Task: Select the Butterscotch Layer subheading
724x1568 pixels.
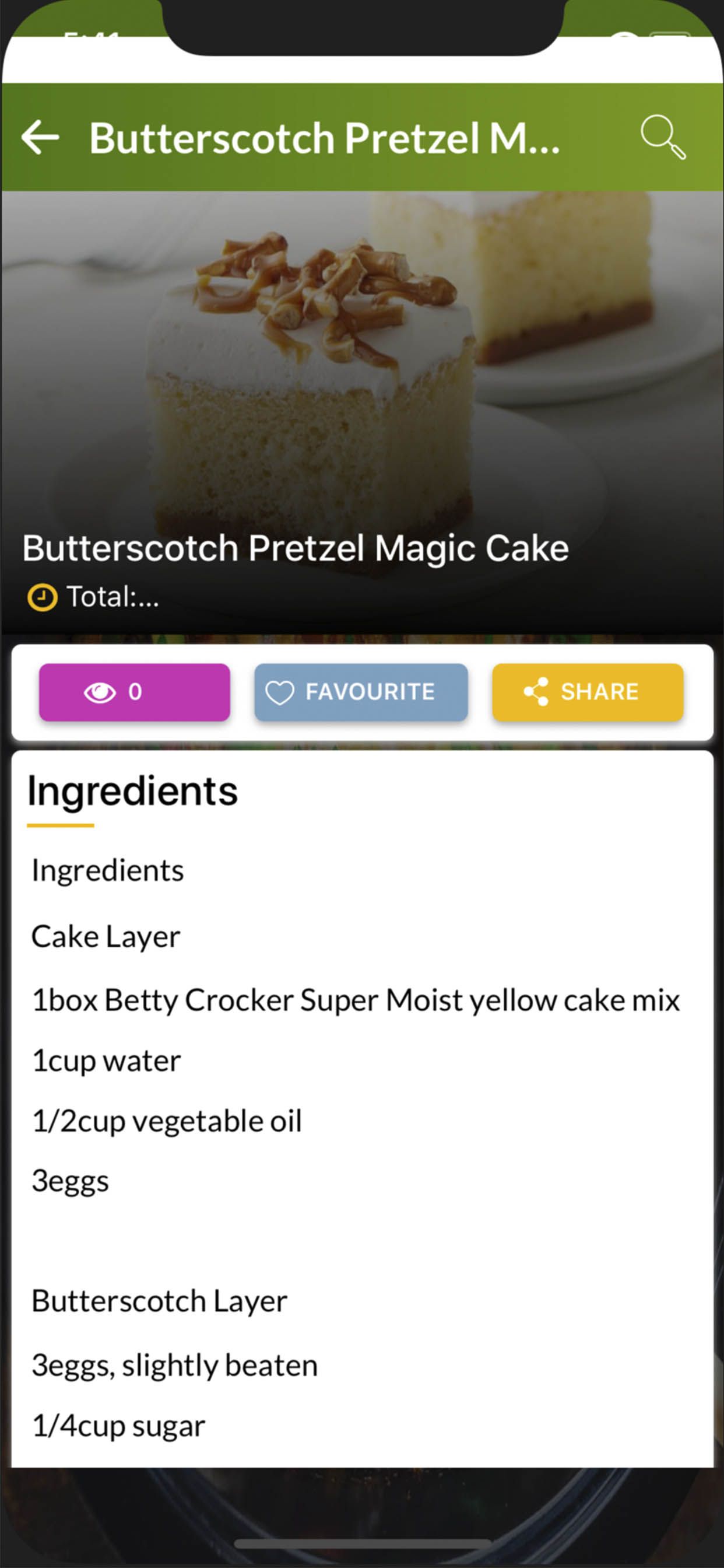Action: click(x=159, y=1301)
